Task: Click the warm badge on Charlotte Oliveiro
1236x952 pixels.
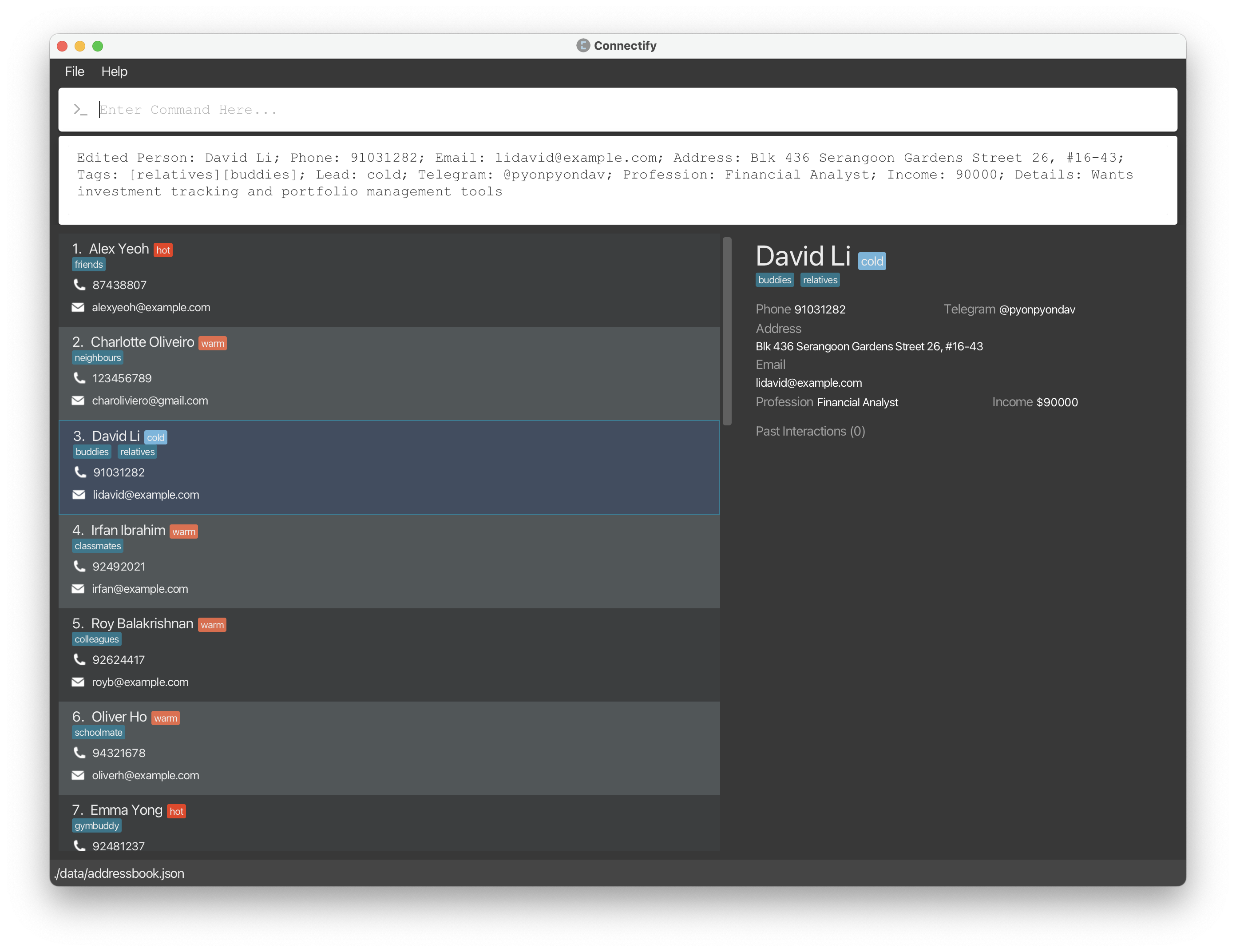Action: (213, 343)
